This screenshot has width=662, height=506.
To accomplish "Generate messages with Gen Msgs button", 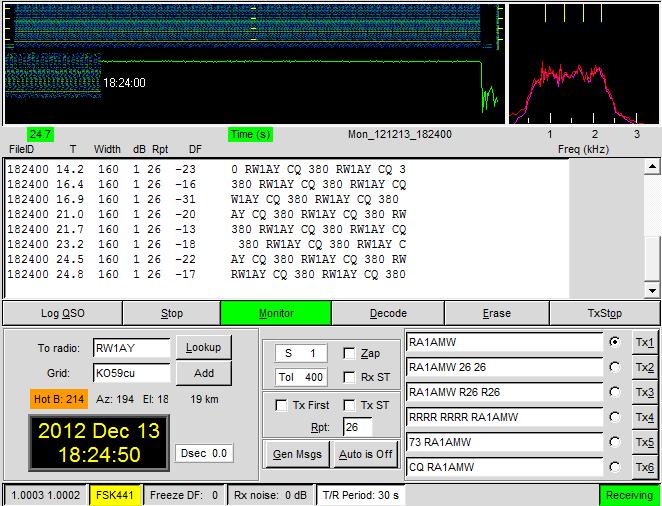I will (297, 454).
